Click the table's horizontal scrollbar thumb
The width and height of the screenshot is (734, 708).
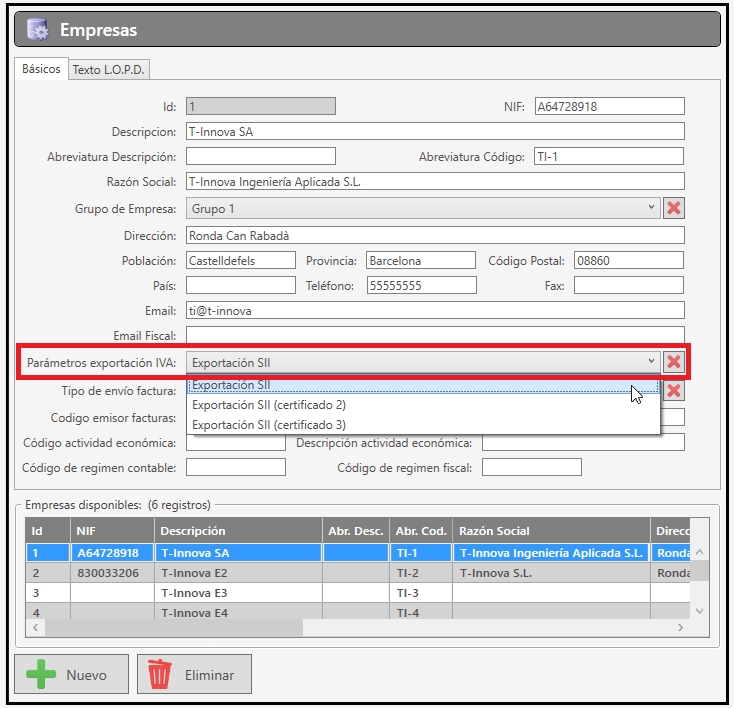(x=174, y=627)
